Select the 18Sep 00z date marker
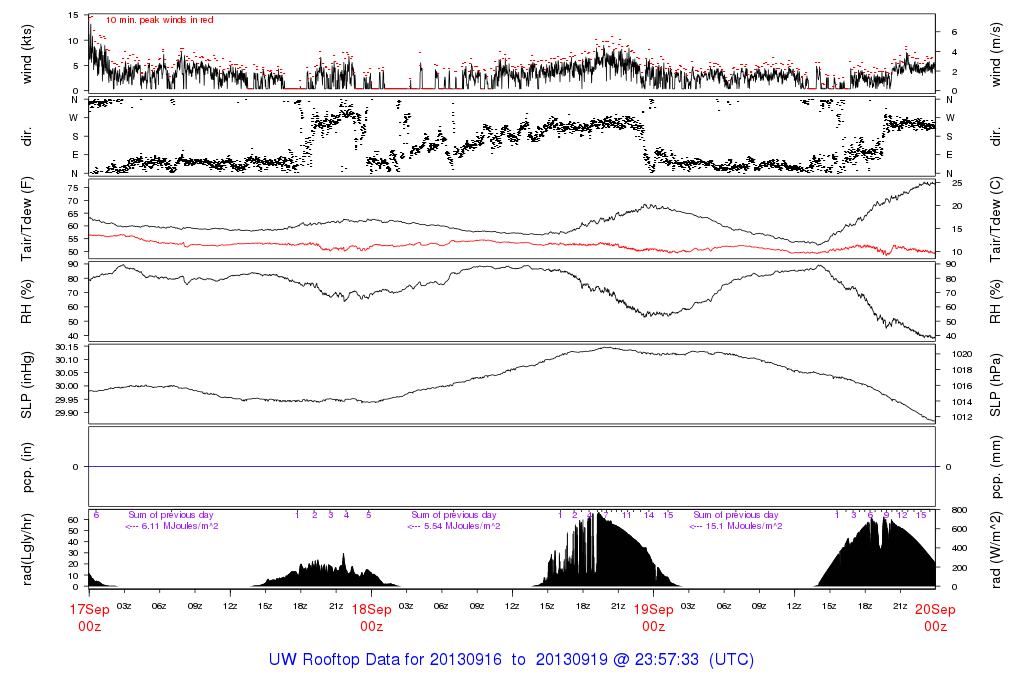1024x700 pixels. pos(371,616)
